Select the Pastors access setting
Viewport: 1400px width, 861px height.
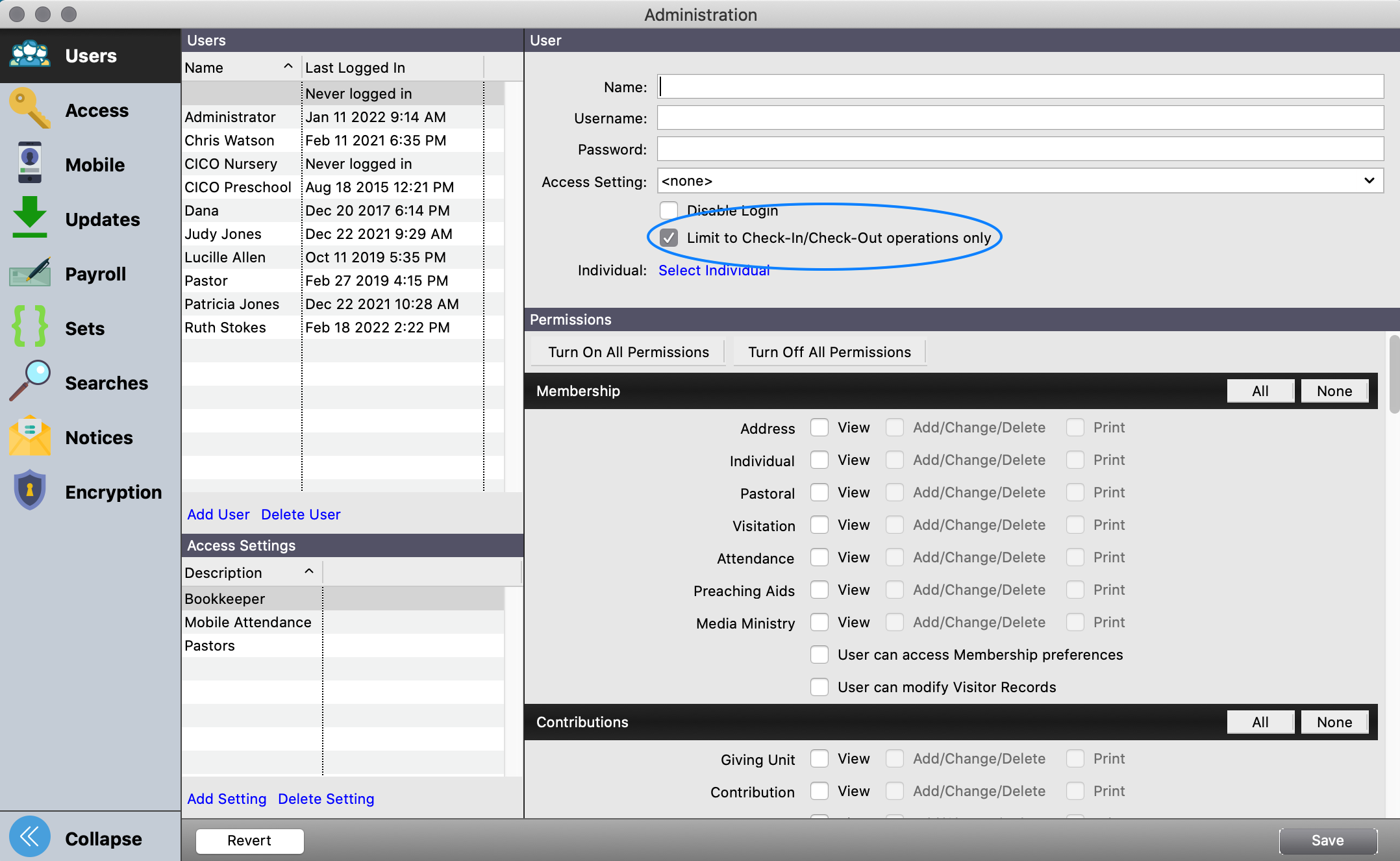coord(210,645)
